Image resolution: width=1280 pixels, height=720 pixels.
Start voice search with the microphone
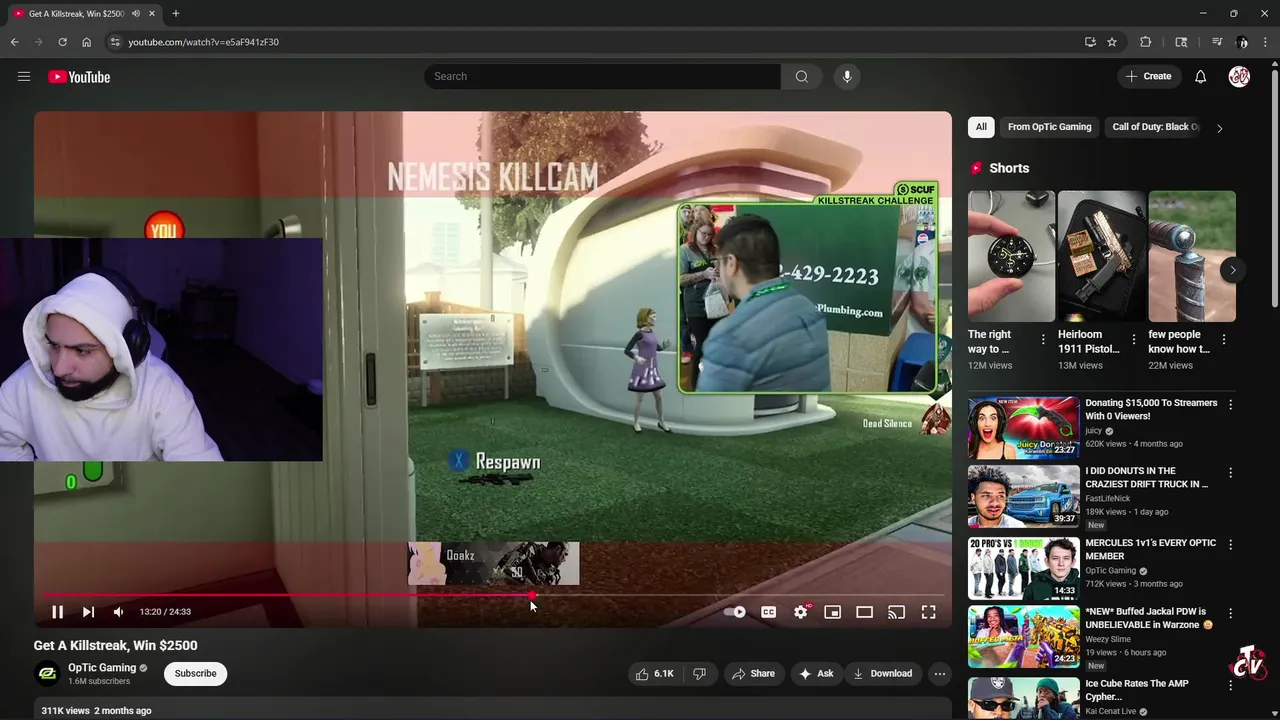847,76
